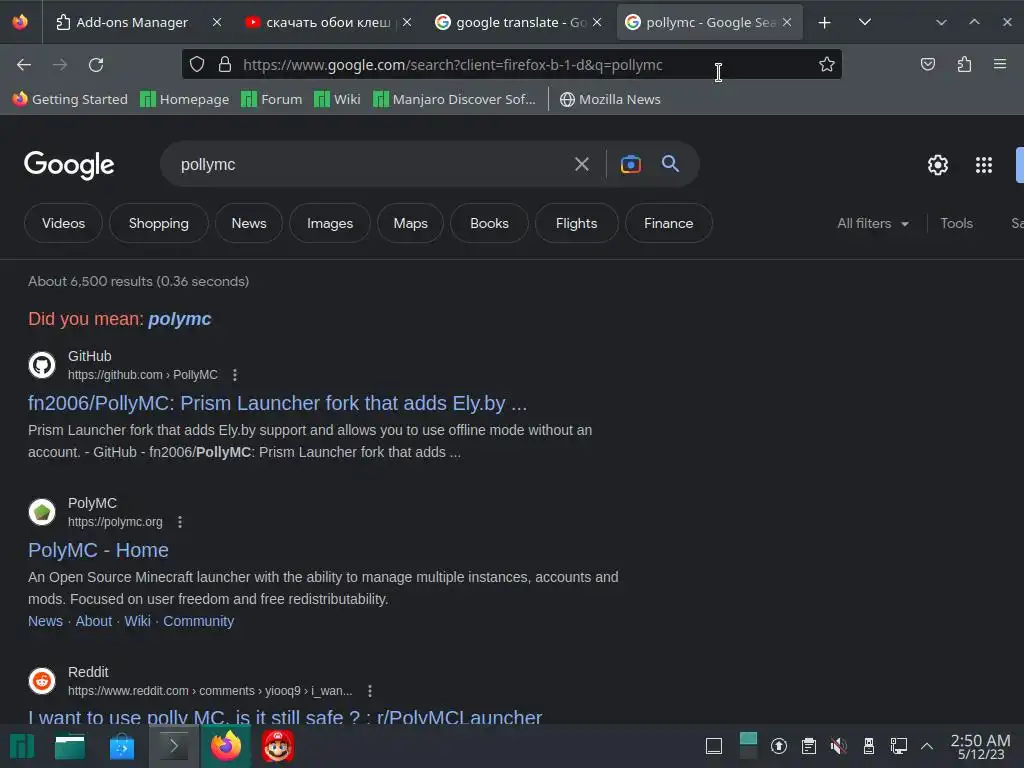Open more options for GitHub result
This screenshot has height=768, width=1024.
pos(235,375)
